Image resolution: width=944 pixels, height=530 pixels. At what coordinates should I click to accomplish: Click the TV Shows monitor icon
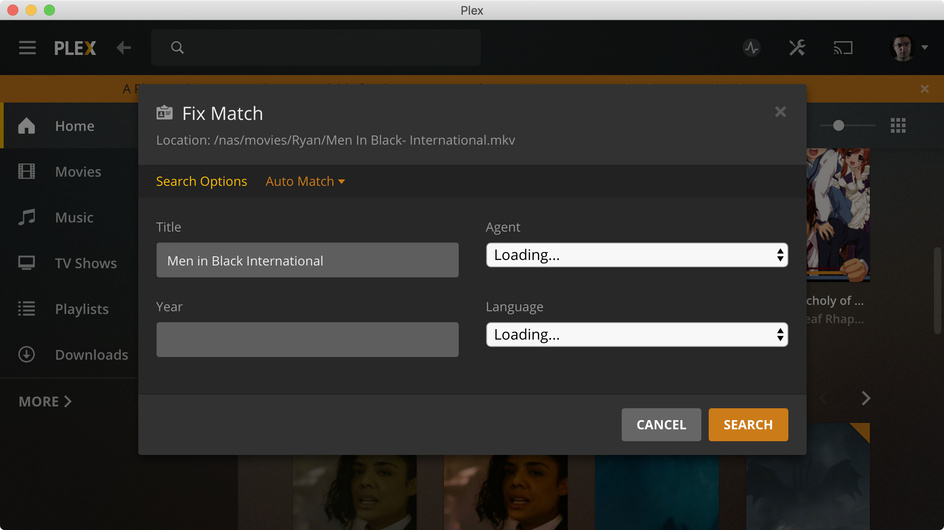coord(26,263)
